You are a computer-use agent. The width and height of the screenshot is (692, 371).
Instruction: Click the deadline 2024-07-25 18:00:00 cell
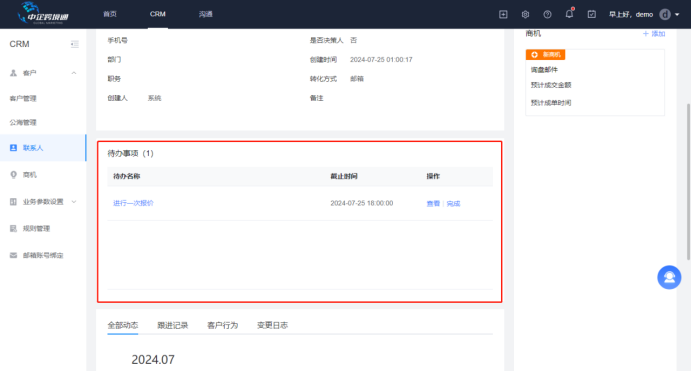click(361, 203)
